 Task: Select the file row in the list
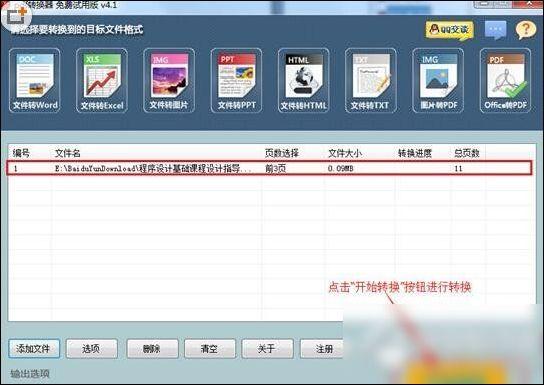coord(269,168)
